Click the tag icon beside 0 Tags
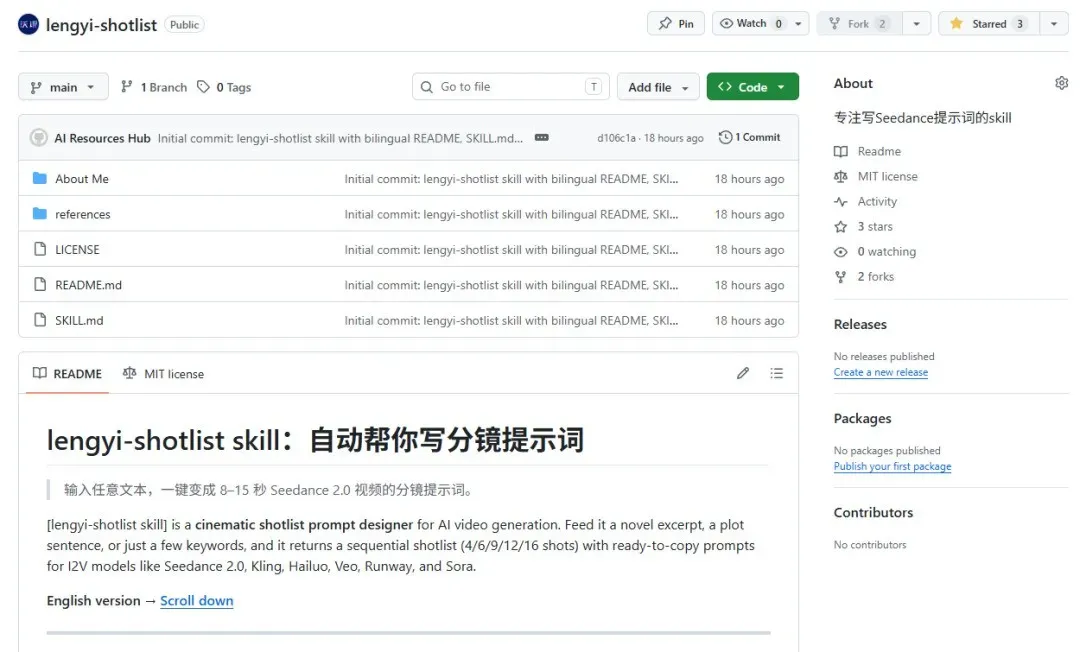 [x=203, y=87]
